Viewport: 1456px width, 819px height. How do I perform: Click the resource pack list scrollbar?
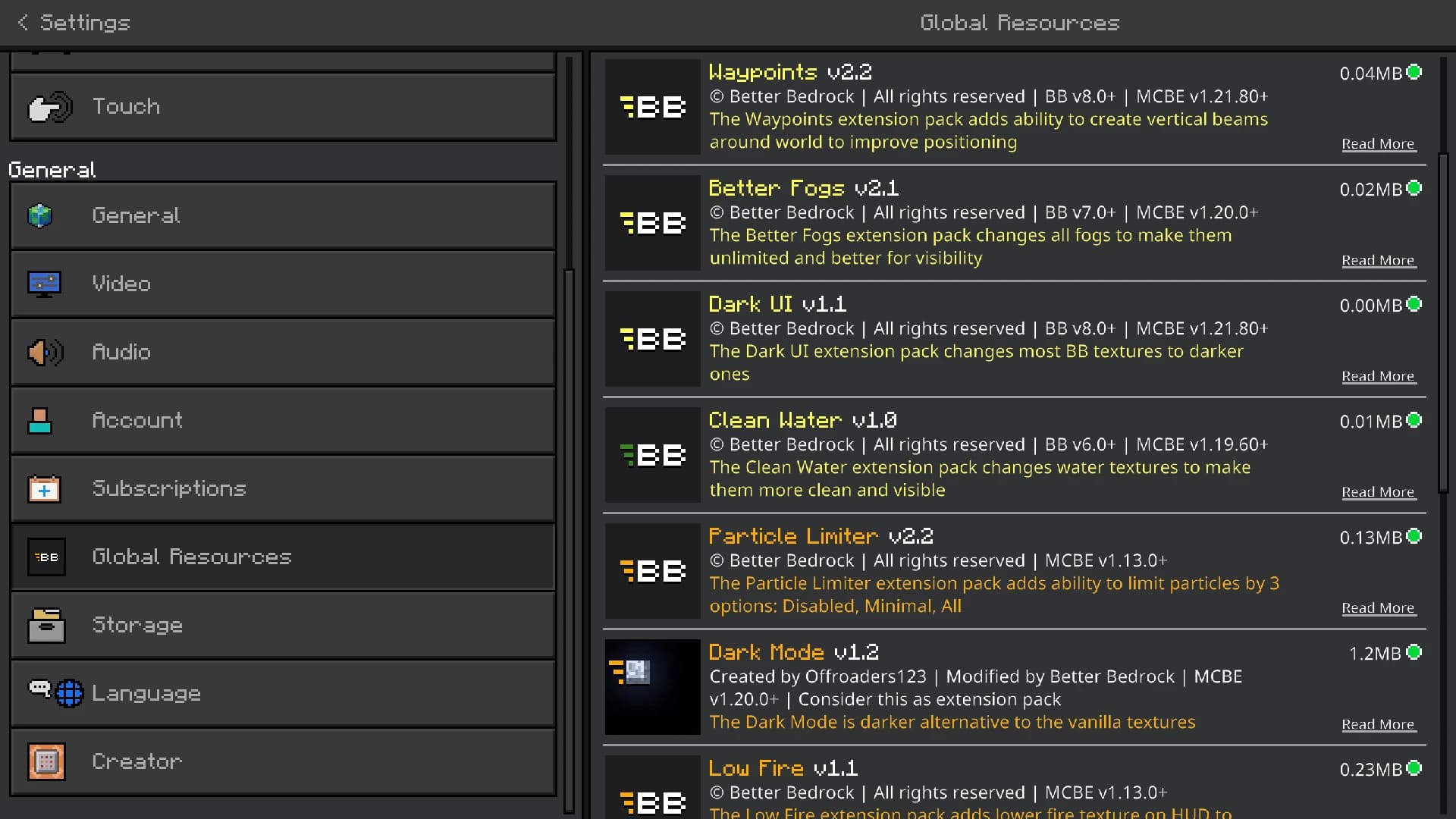[x=1444, y=322]
